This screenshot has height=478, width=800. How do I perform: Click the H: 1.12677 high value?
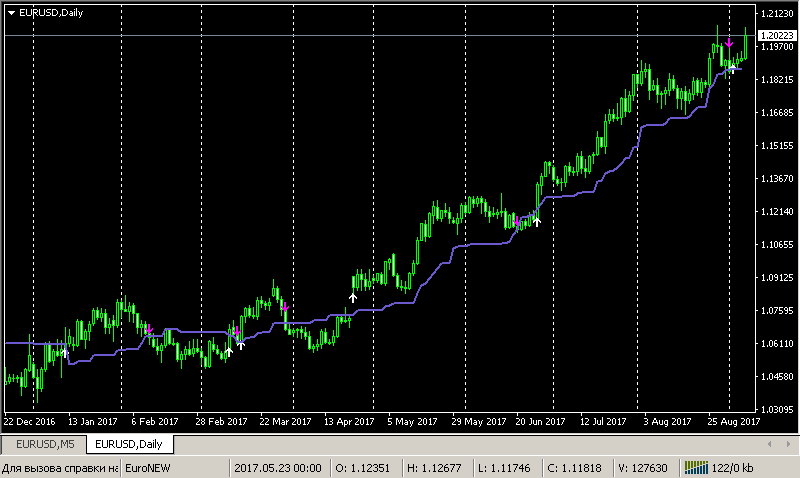(434, 468)
